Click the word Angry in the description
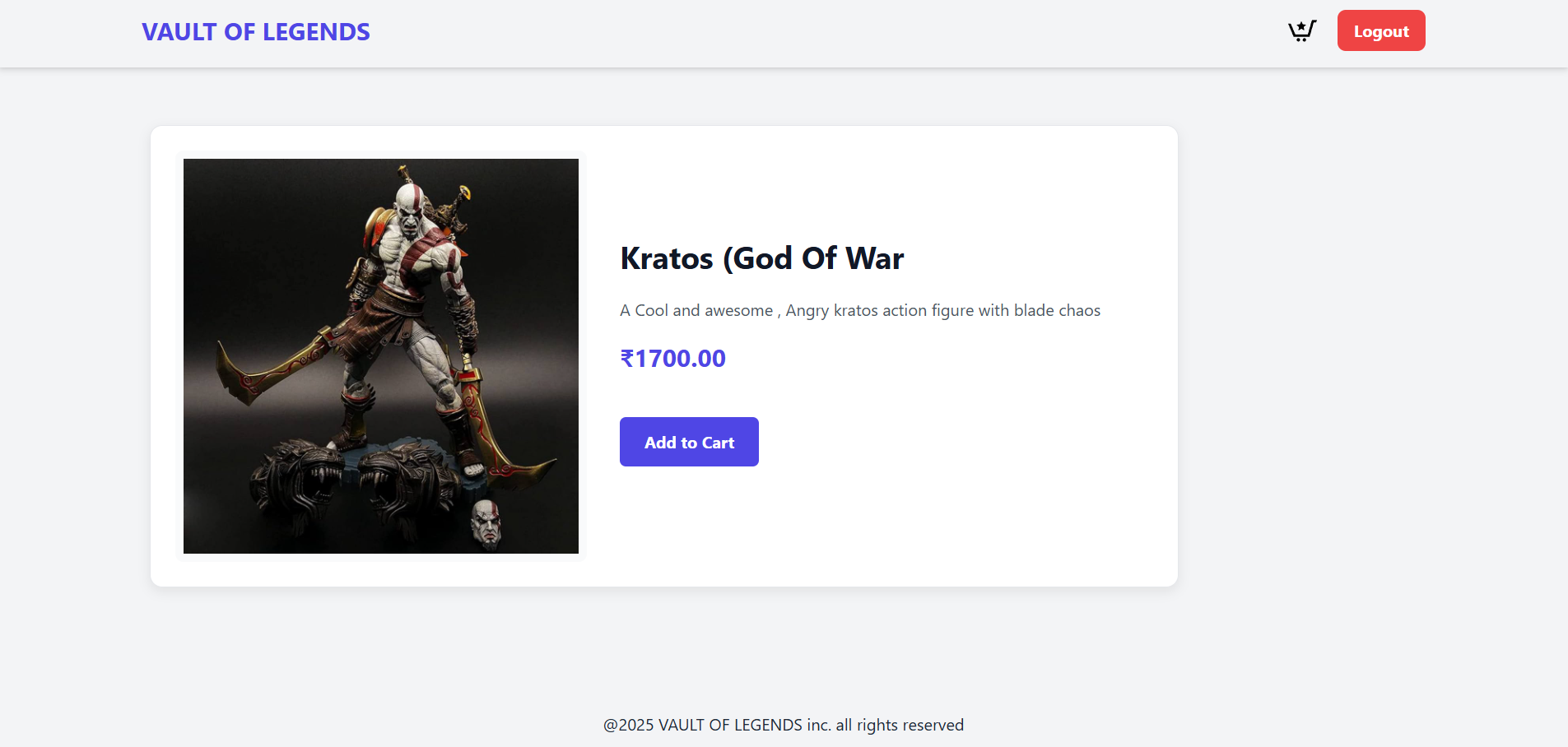The image size is (1568, 747). coord(807,310)
